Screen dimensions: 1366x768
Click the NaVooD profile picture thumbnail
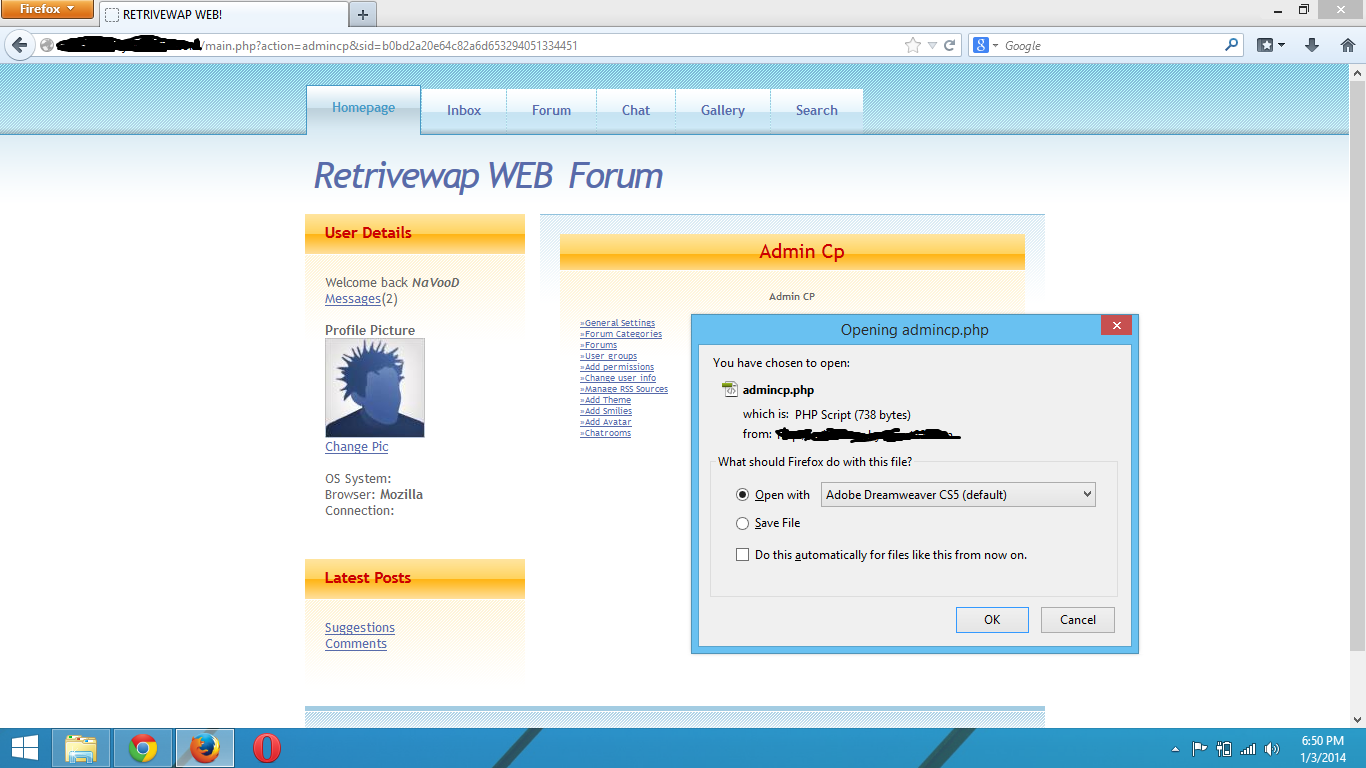tap(374, 387)
